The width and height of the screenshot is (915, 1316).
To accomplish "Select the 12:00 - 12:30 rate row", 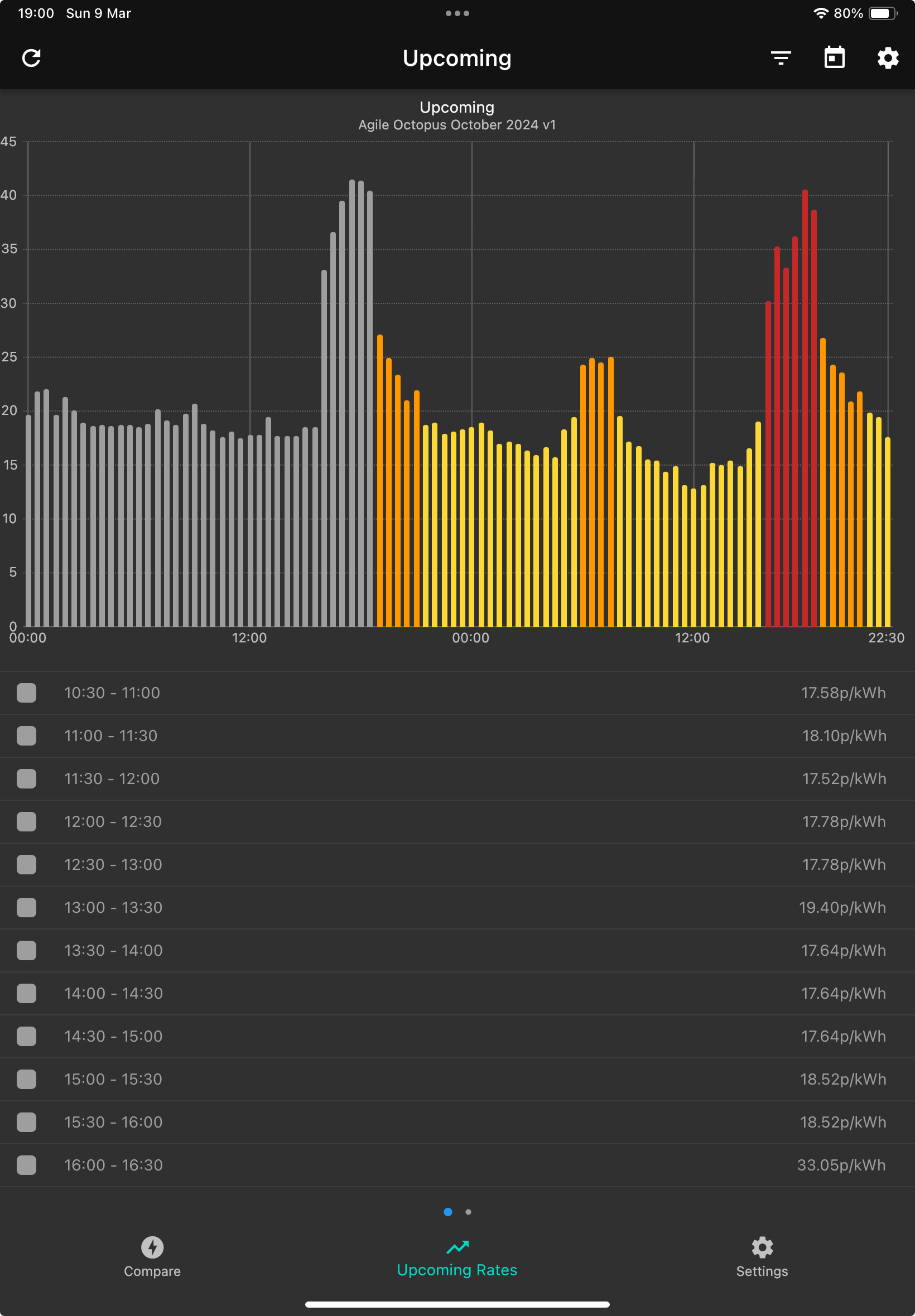I will [x=458, y=821].
